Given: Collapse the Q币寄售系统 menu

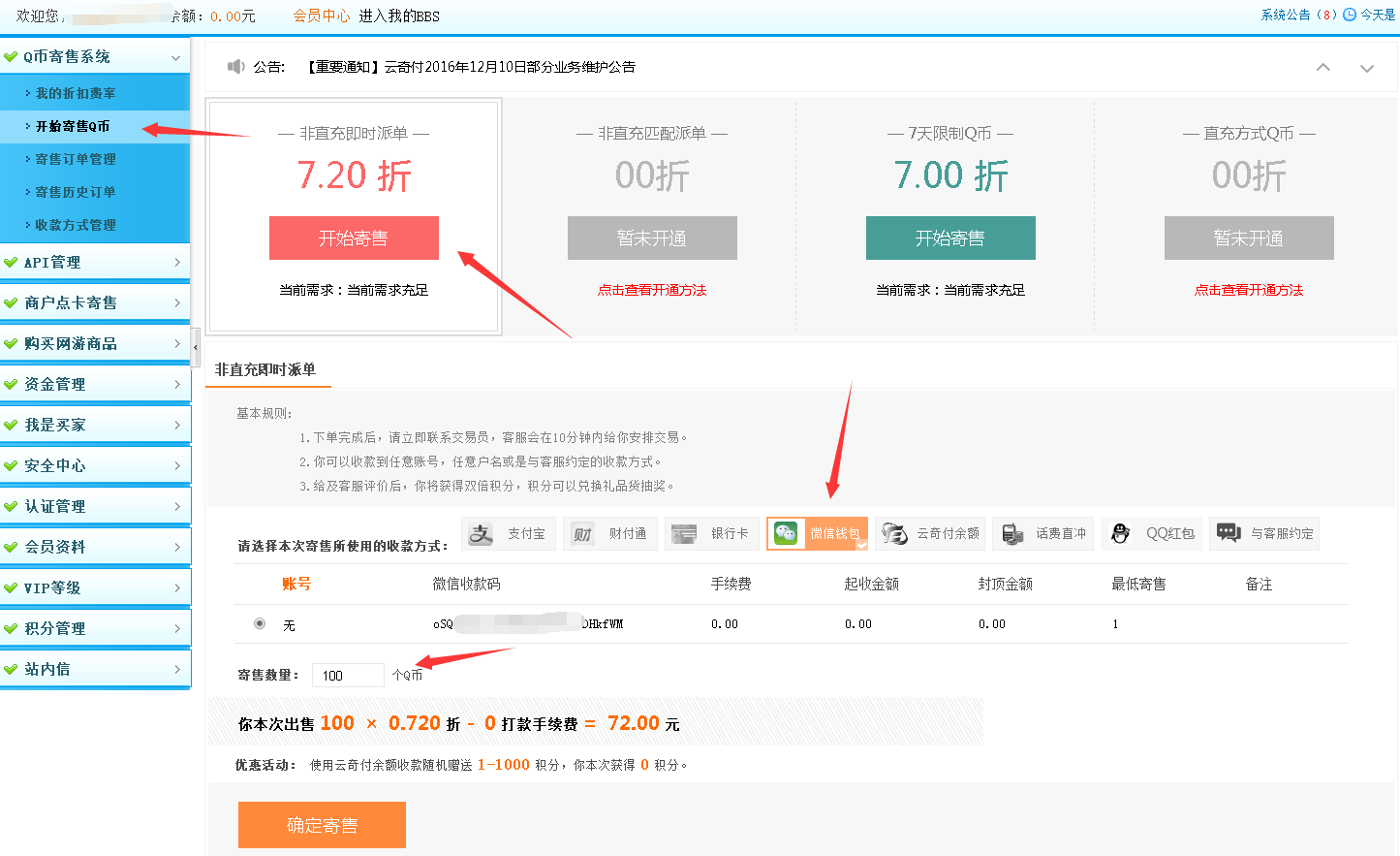Looking at the screenshot, I should 175,57.
